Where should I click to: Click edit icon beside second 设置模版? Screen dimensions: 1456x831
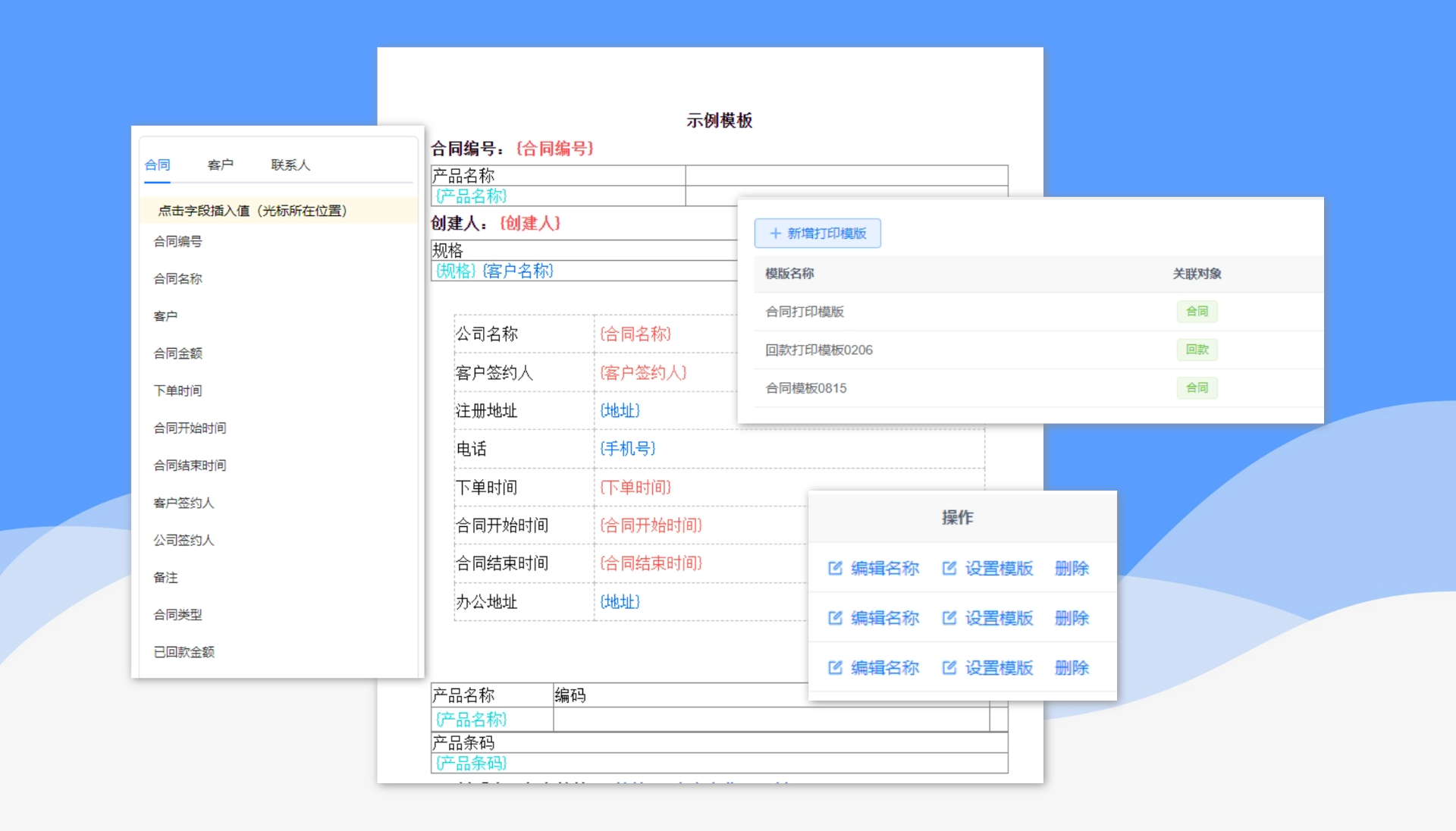949,618
